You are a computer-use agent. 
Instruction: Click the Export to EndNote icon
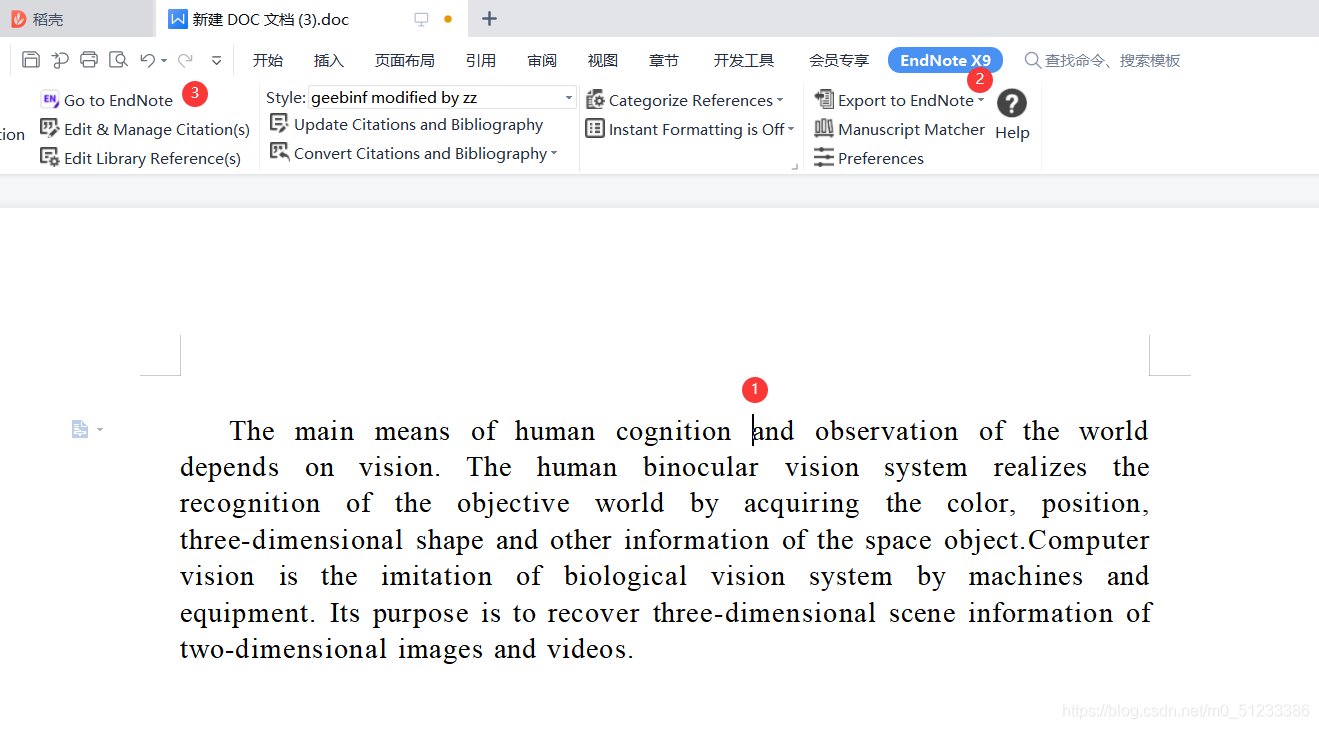tap(824, 99)
